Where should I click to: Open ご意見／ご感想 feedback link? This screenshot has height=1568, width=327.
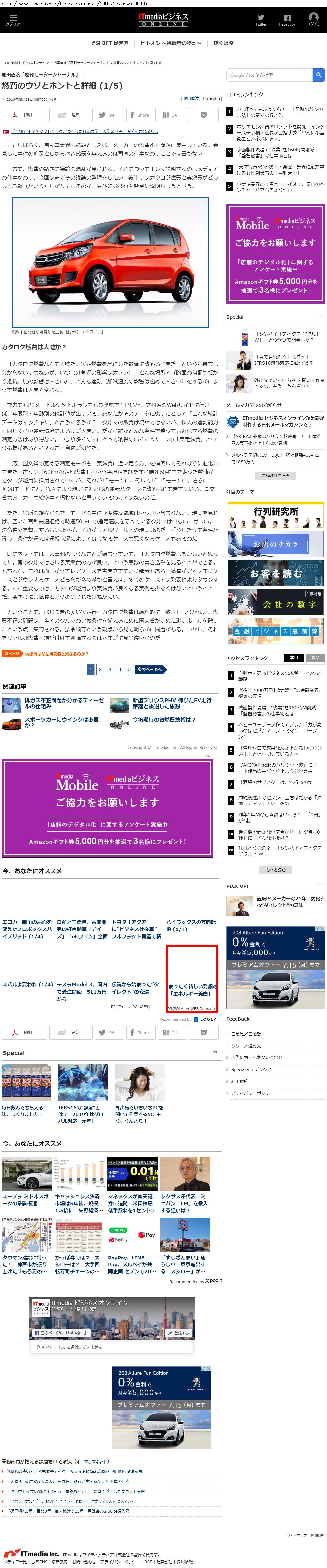coord(245,1034)
